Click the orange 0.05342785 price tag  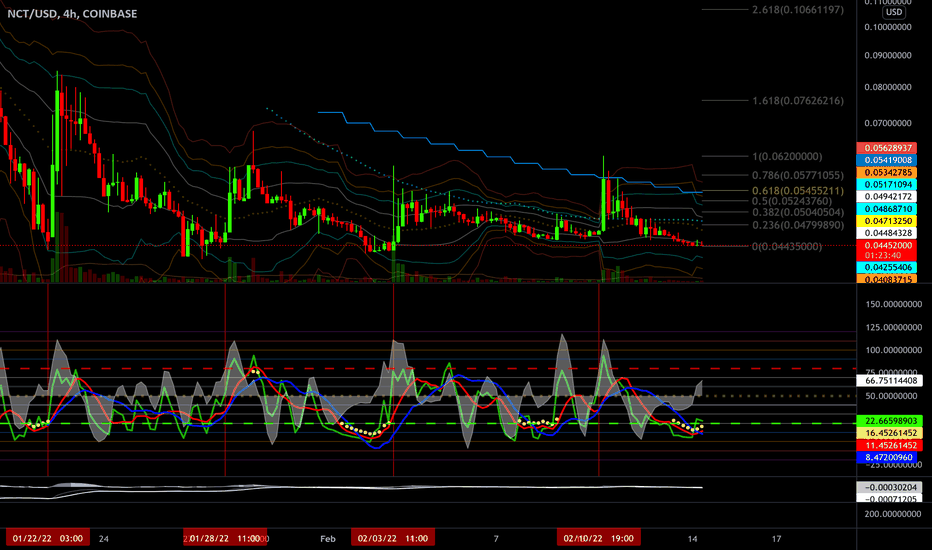pos(886,172)
